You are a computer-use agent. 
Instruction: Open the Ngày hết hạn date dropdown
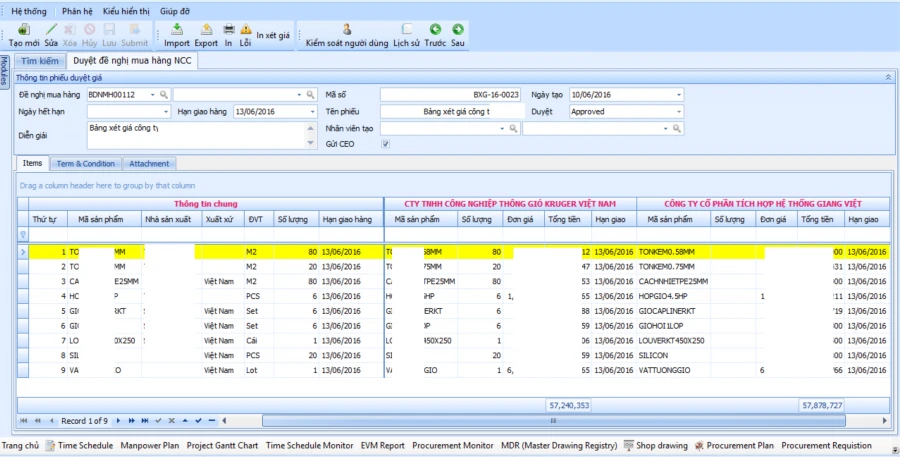[166, 111]
